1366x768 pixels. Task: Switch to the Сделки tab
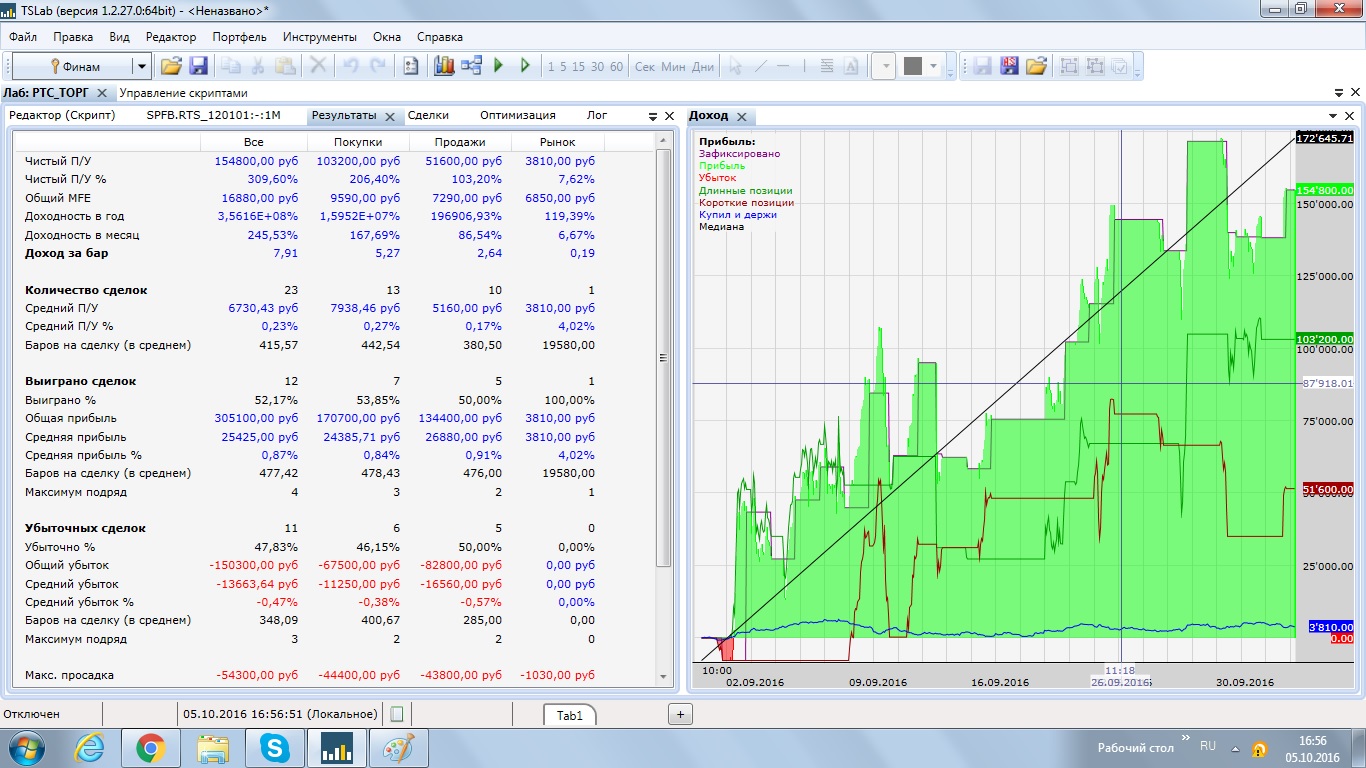428,115
